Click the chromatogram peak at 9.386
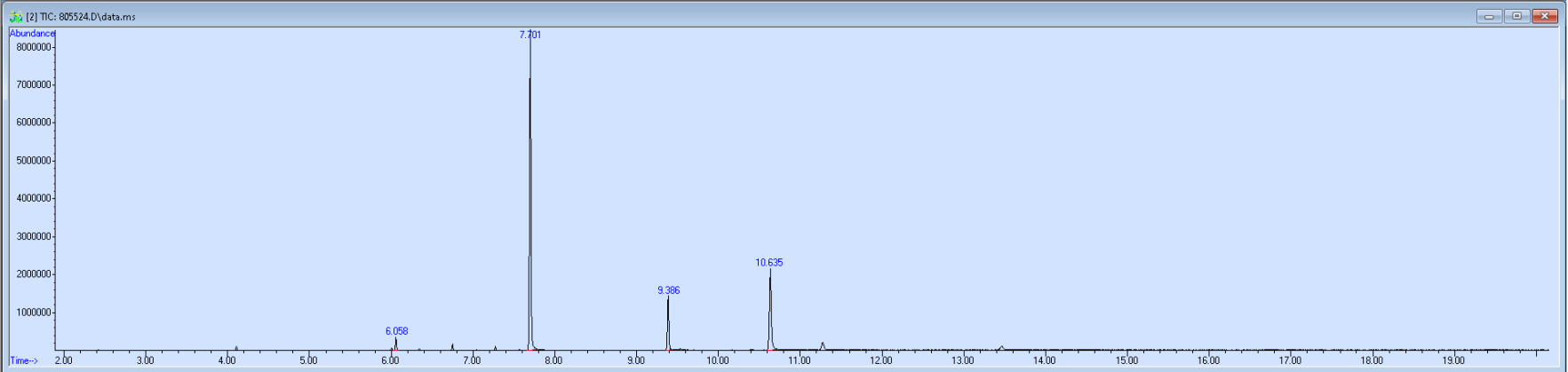The height and width of the screenshot is (372, 1568). point(668,324)
